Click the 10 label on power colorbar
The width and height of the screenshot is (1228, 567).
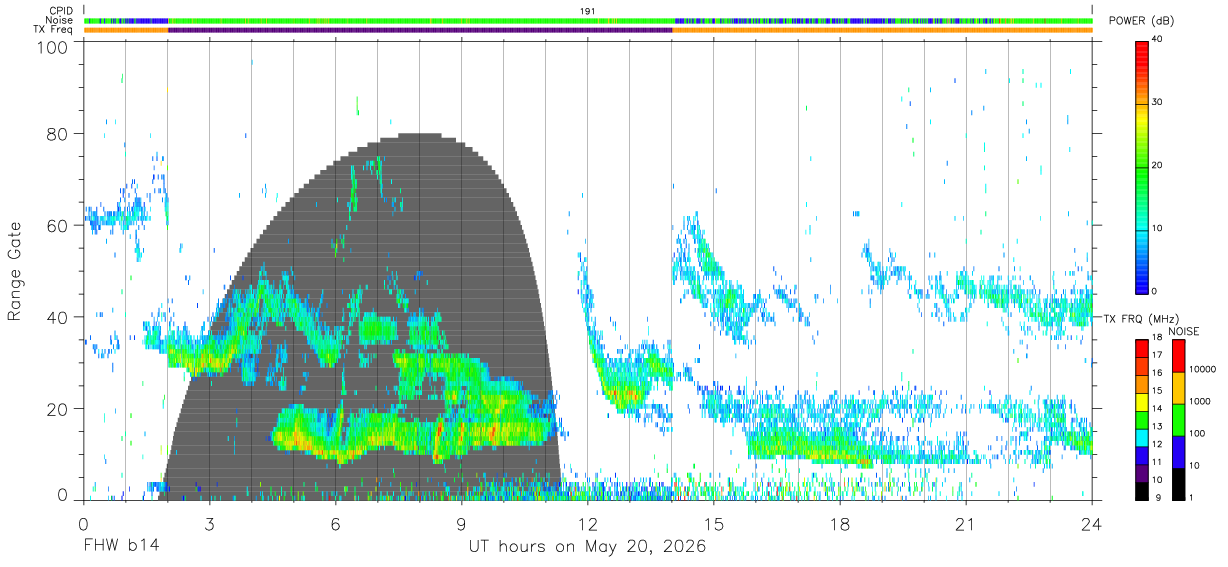(1156, 228)
